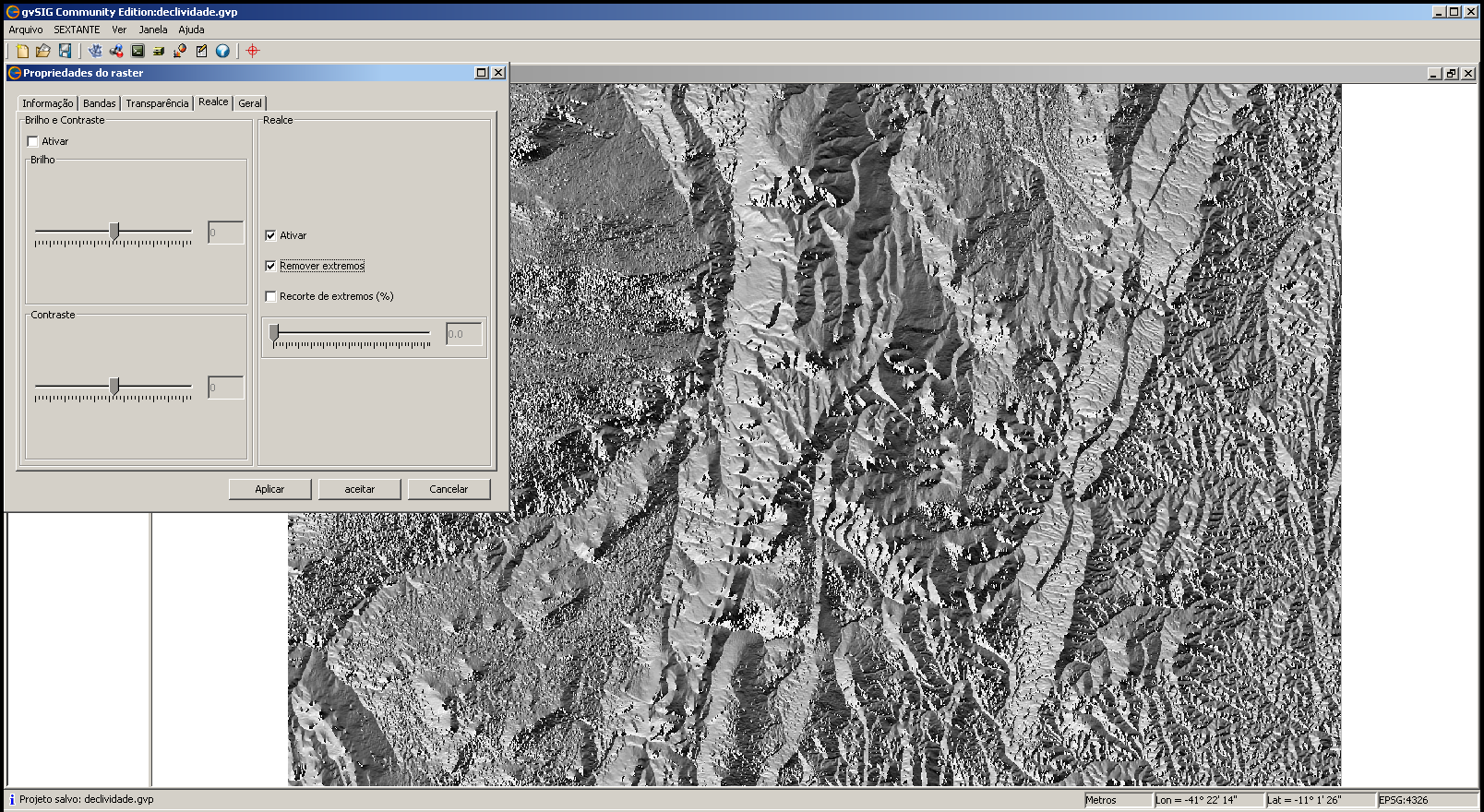Click the blue help question mark icon
Image resolution: width=1484 pixels, height=812 pixels.
coord(222,51)
